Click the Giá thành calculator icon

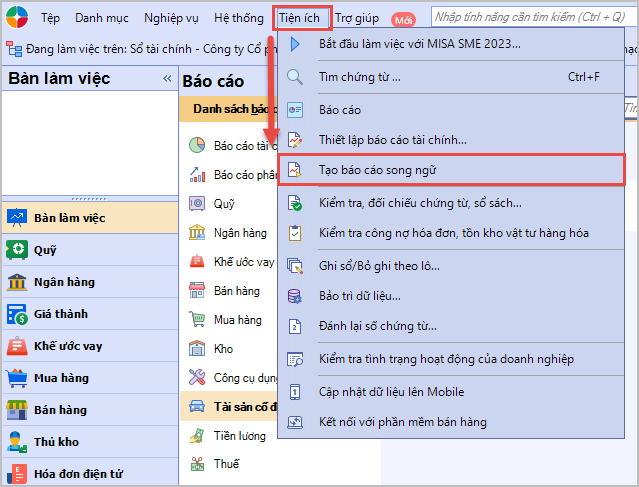coord(17,314)
